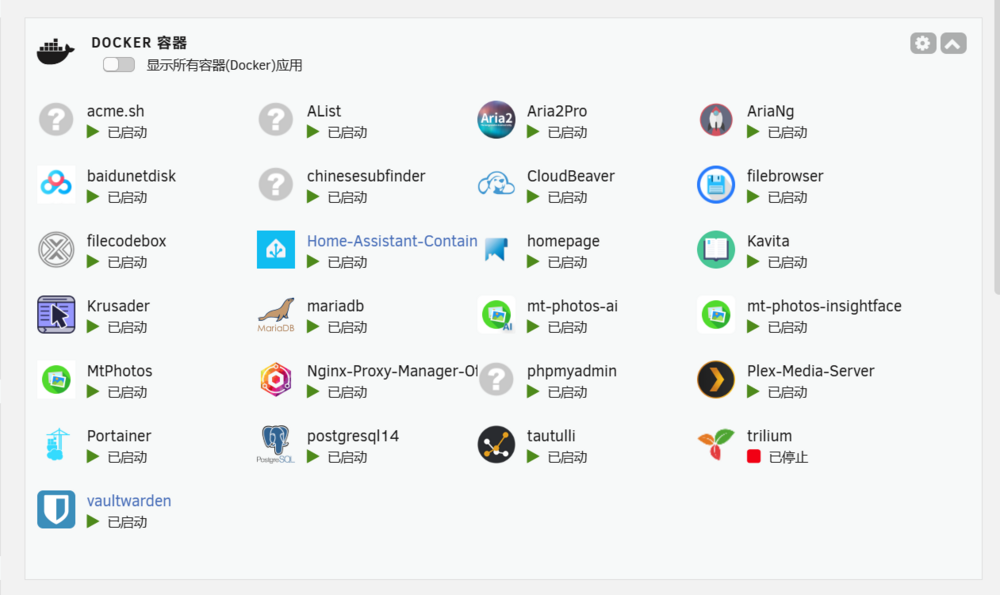Screen dimensions: 1000x595
Task: Collapse the Docker containers panel
Action: point(953,43)
